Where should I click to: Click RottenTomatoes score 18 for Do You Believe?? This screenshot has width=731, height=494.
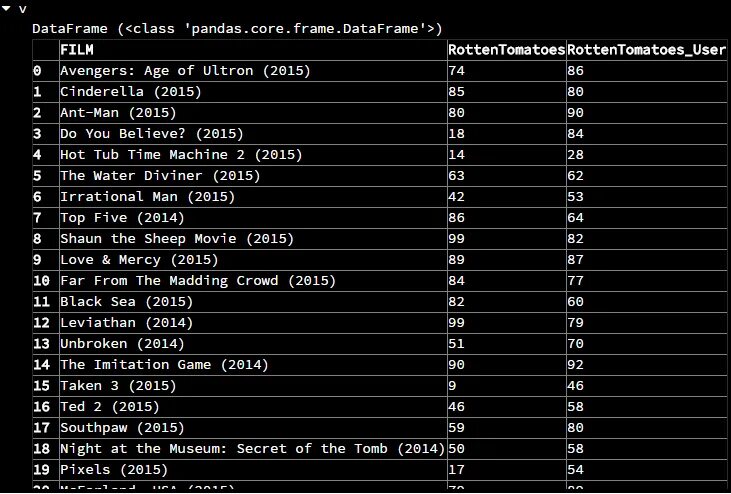[507, 134]
